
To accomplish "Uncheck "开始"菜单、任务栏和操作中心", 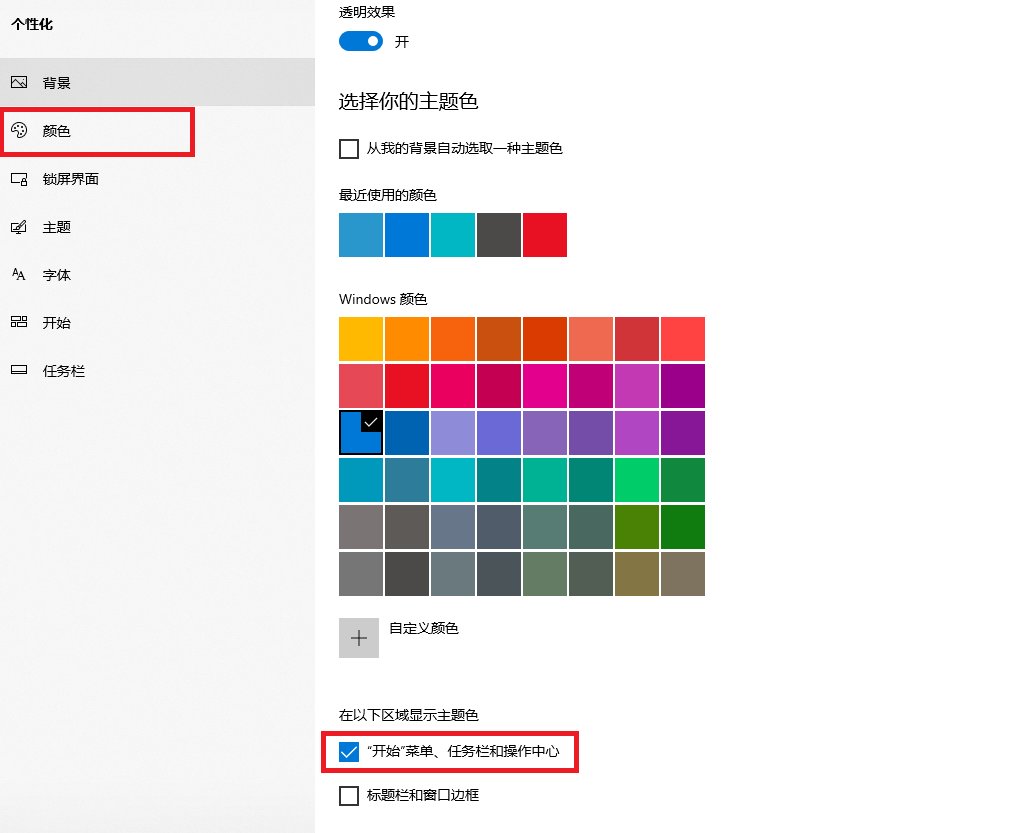I will [349, 751].
